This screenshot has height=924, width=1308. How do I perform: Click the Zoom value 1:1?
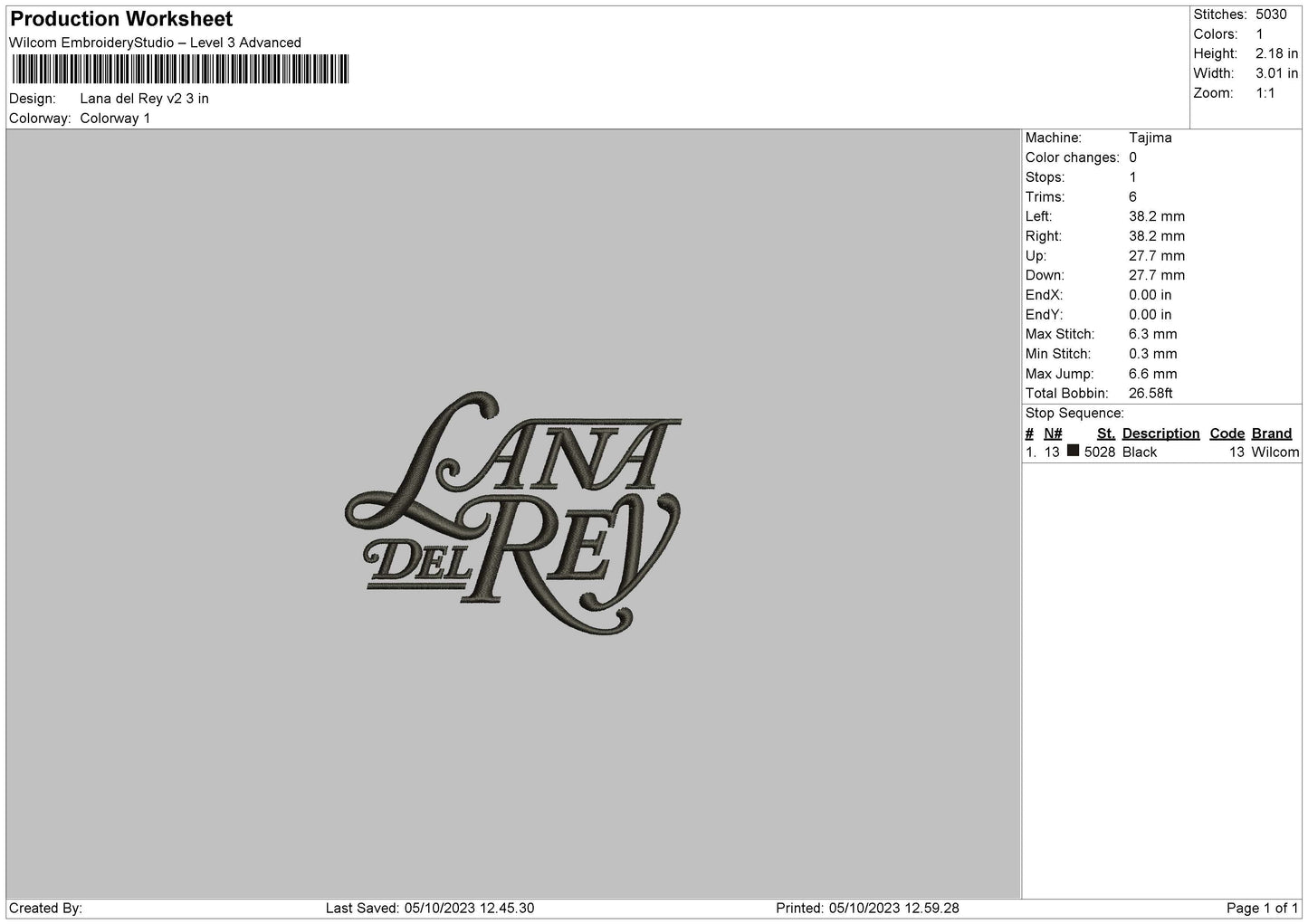tap(1265, 93)
